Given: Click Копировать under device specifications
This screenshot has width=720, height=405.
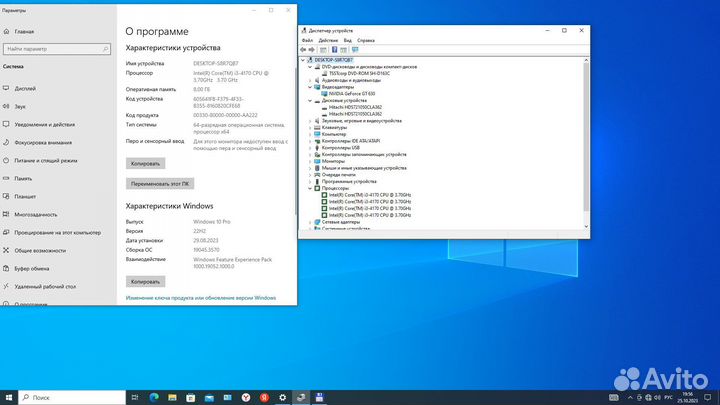Looking at the screenshot, I should coord(146,163).
